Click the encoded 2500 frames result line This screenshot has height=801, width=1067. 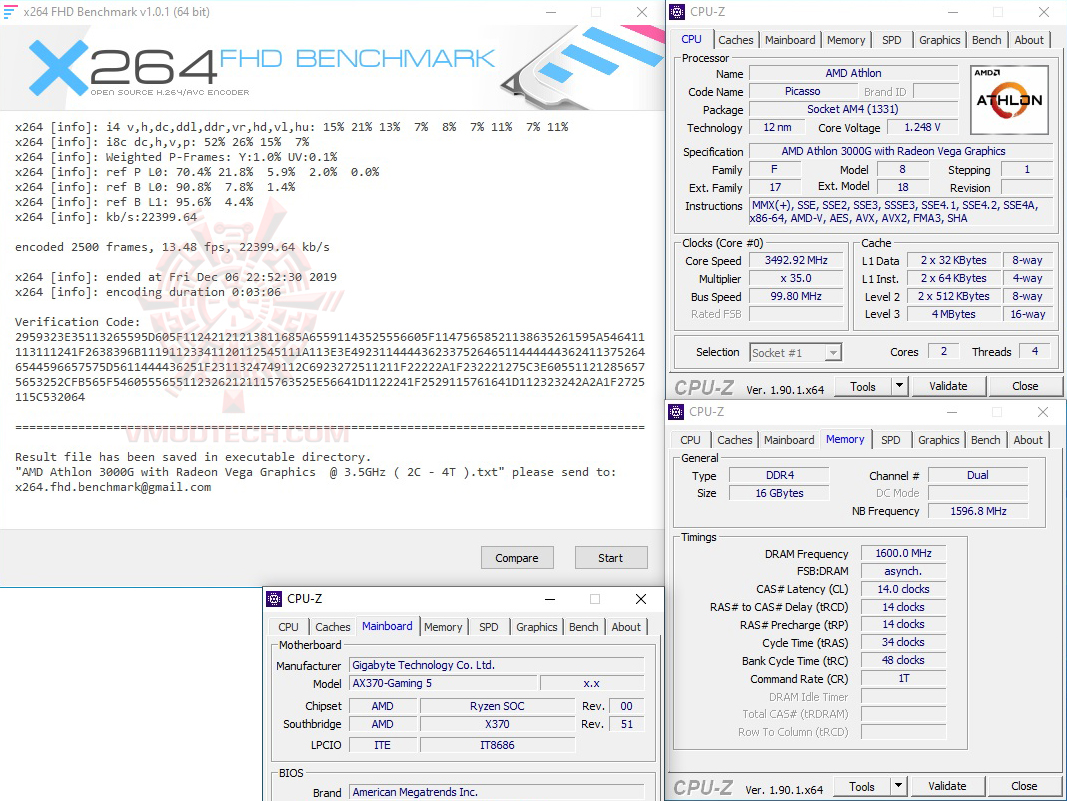click(172, 247)
